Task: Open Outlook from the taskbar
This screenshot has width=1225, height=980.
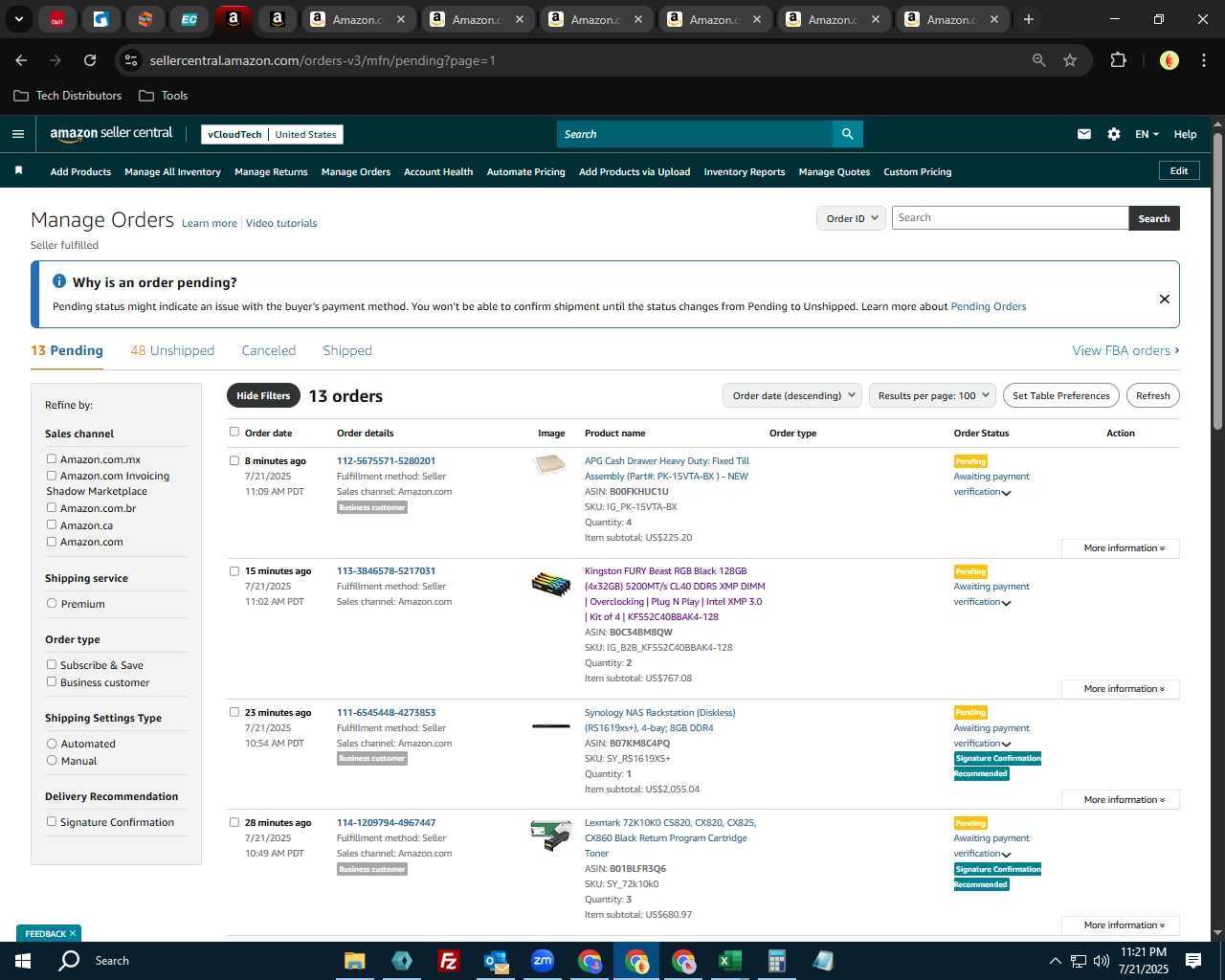Action: [x=496, y=961]
